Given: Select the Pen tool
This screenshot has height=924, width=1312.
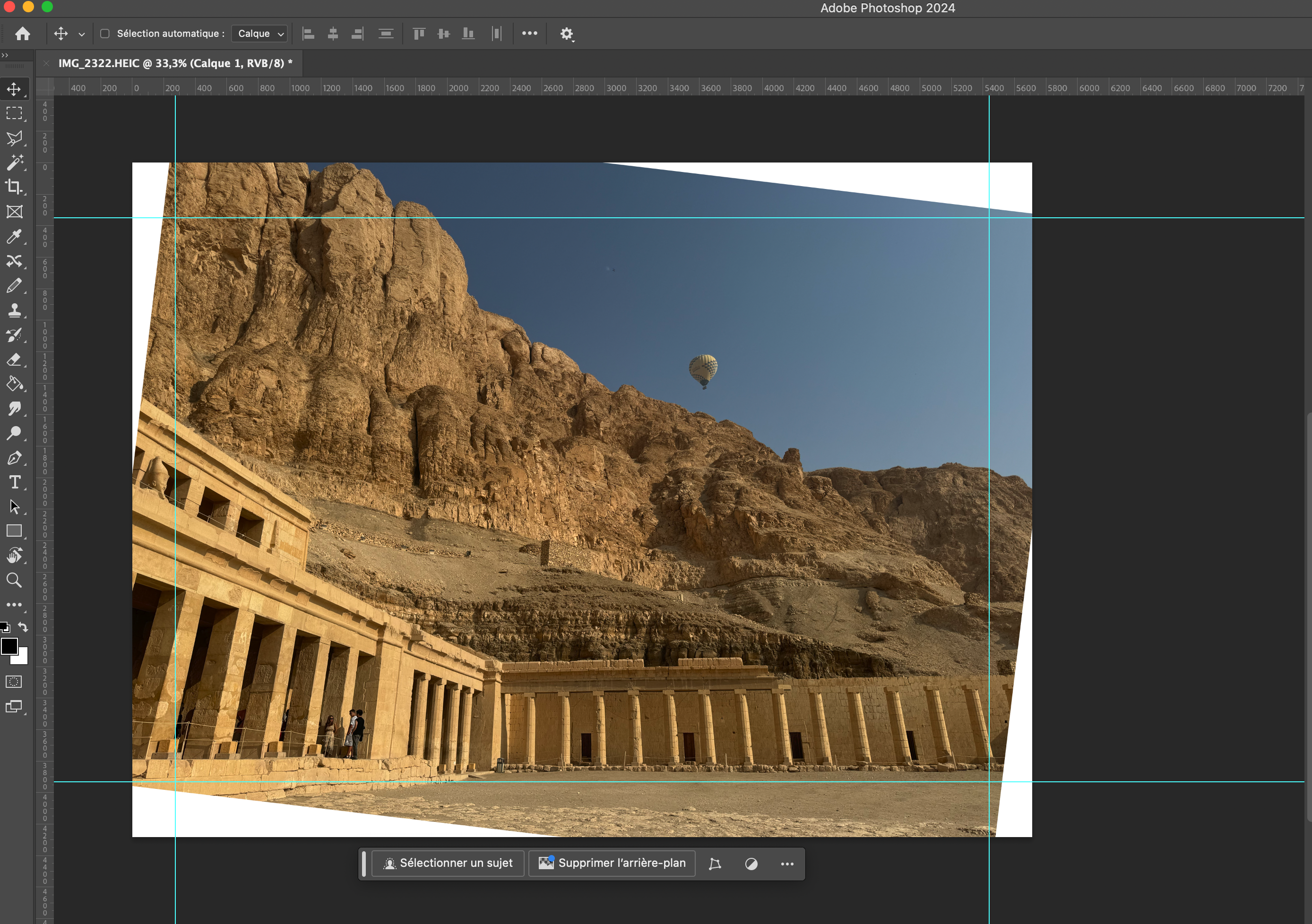Looking at the screenshot, I should (14, 457).
